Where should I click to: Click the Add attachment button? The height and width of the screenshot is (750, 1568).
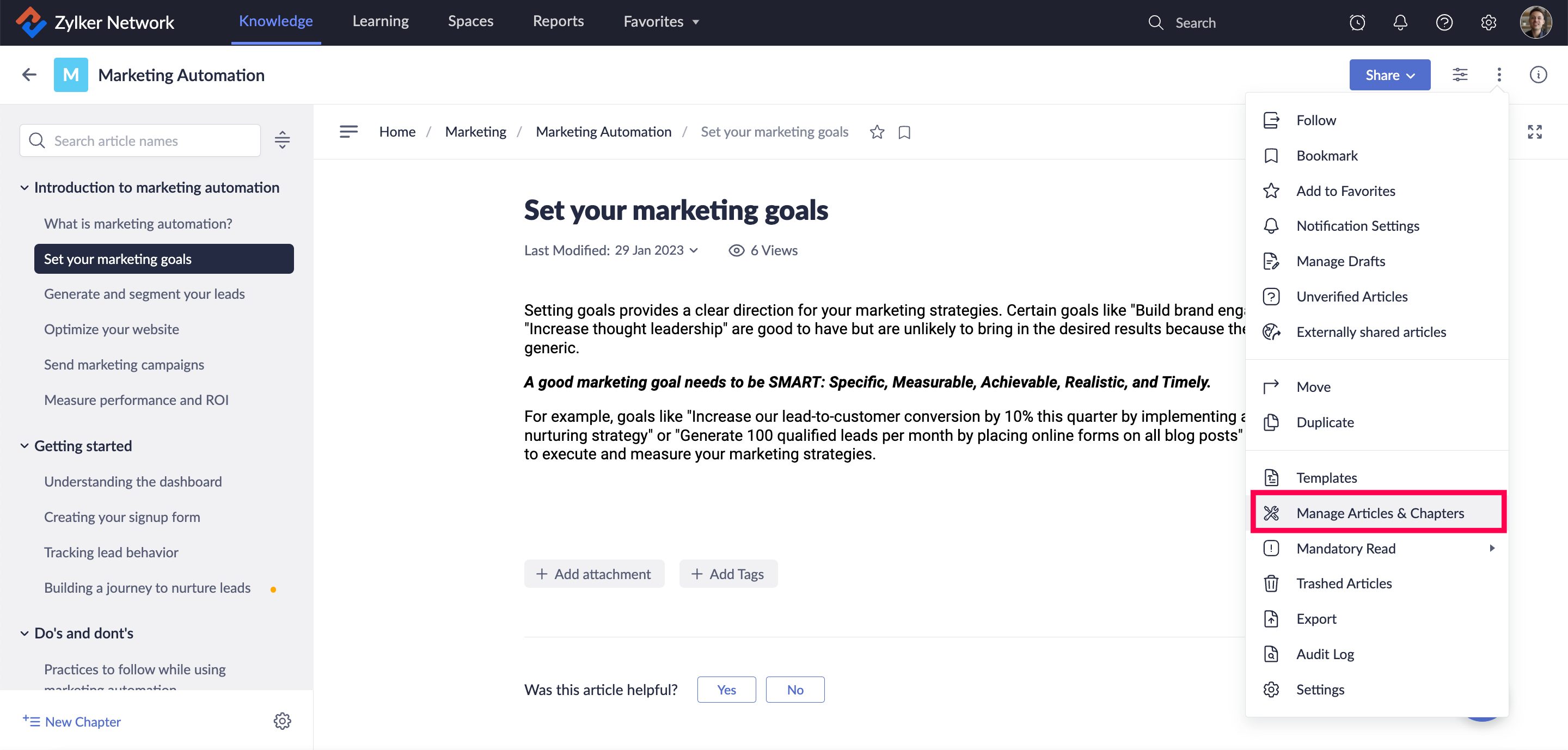[593, 574]
